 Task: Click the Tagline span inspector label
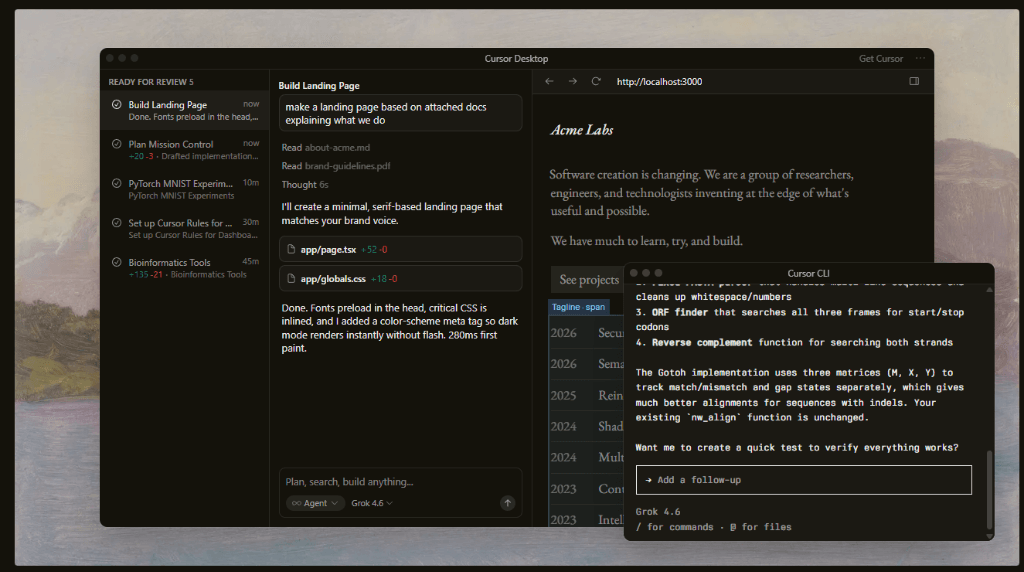click(579, 307)
